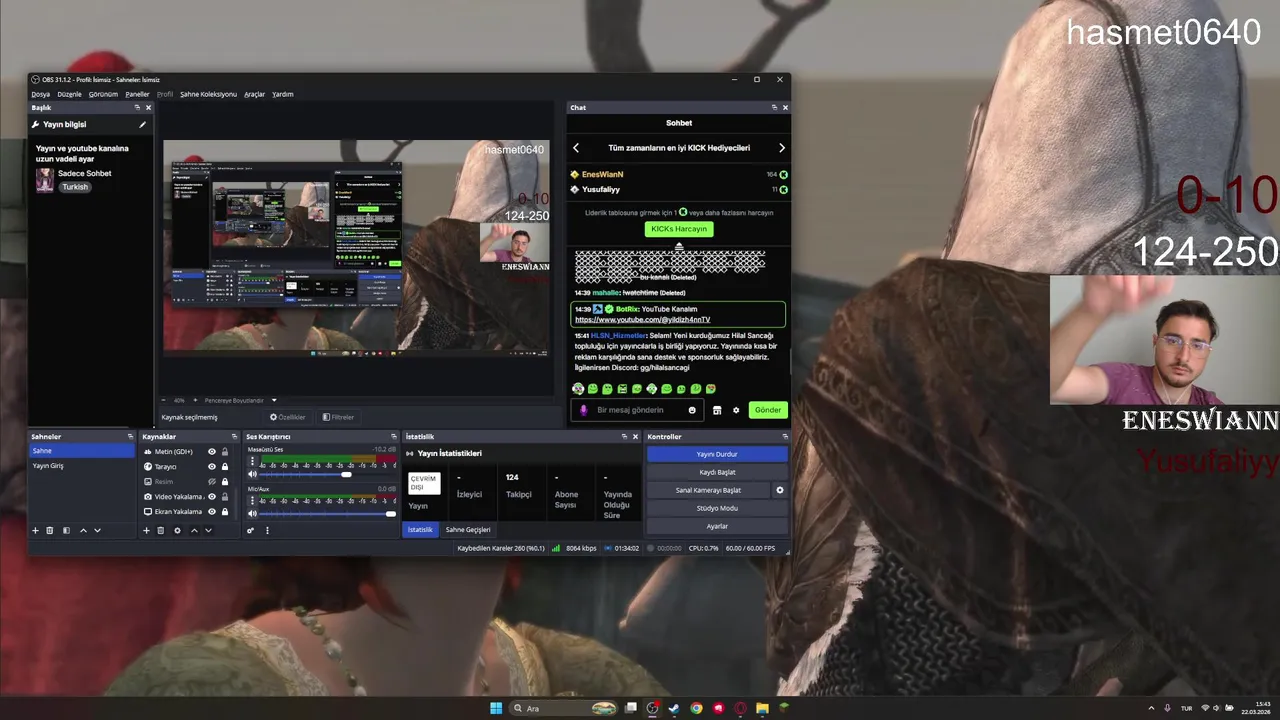The width and height of the screenshot is (1280, 720).
Task: Pop out the Sahneler dock panel
Action: point(130,437)
